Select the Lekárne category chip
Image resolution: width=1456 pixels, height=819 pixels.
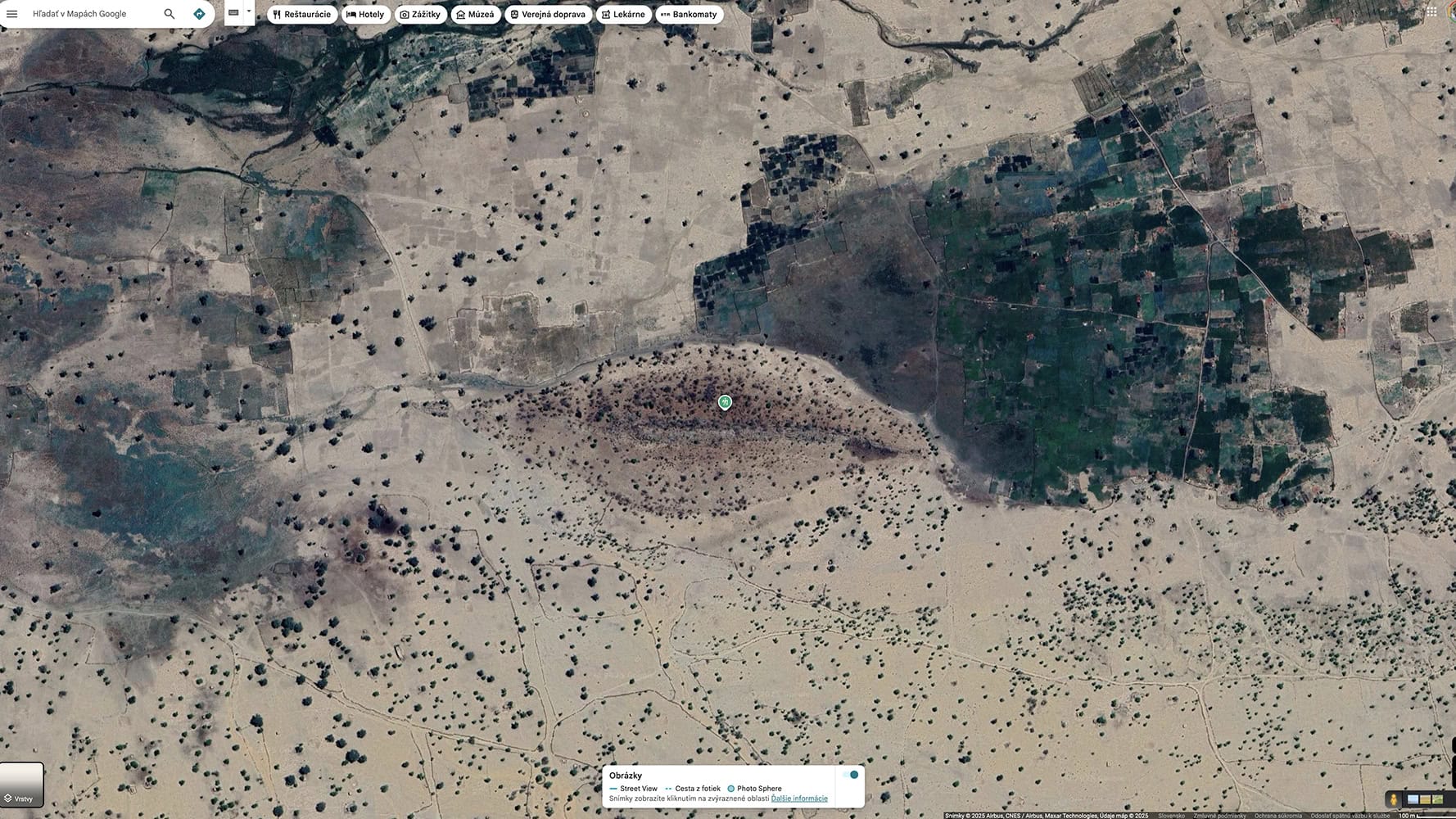[x=623, y=15]
